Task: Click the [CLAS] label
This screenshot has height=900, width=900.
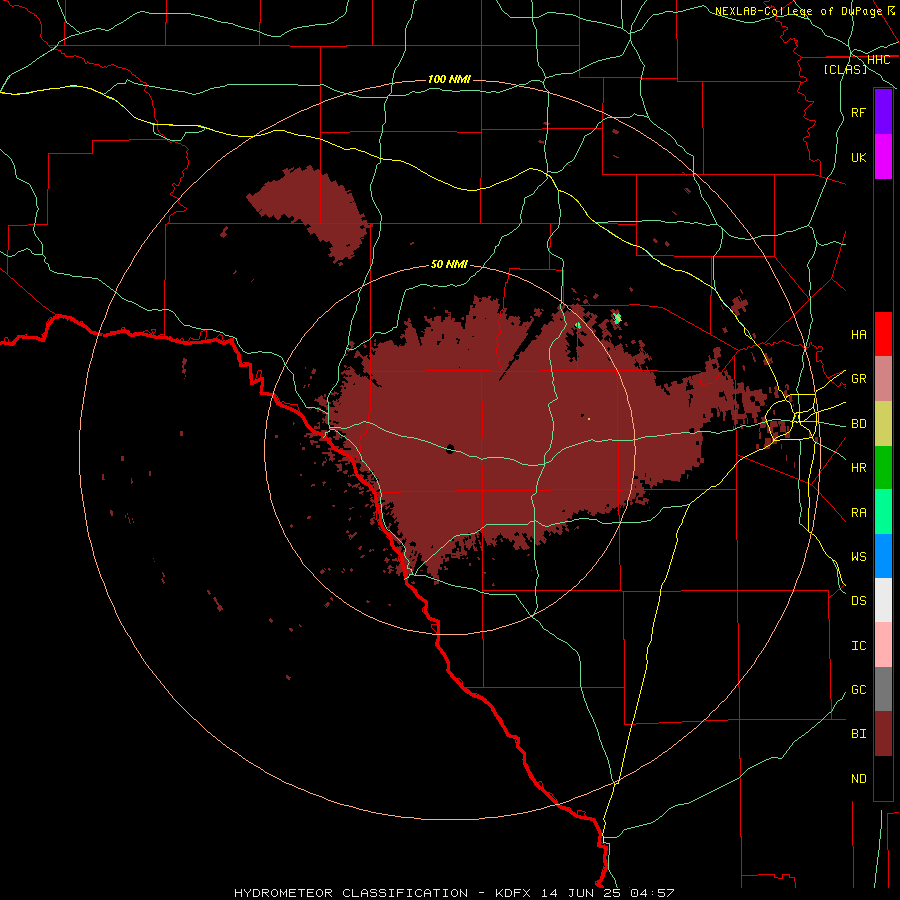Action: [x=845, y=69]
